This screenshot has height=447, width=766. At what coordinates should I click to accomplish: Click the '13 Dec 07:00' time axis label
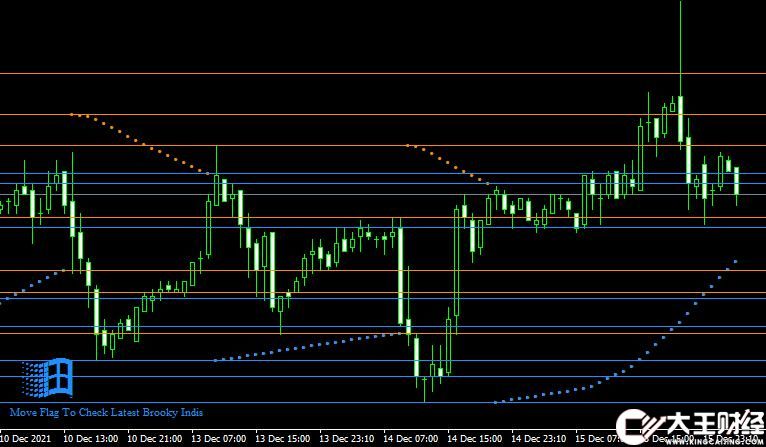coord(218,439)
